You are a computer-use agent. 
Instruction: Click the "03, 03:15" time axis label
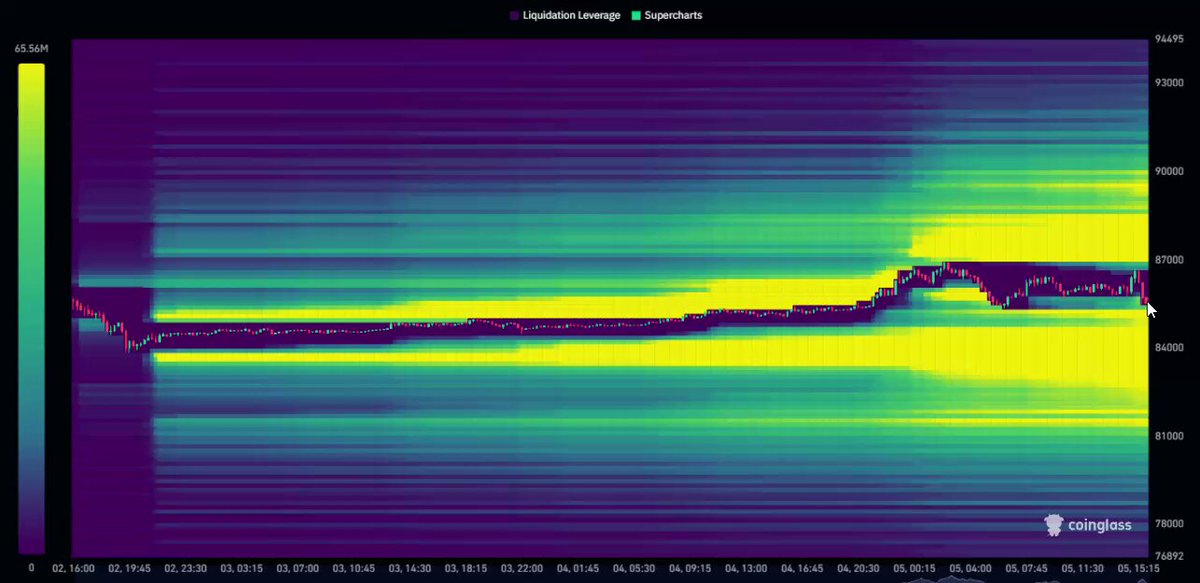coord(243,568)
